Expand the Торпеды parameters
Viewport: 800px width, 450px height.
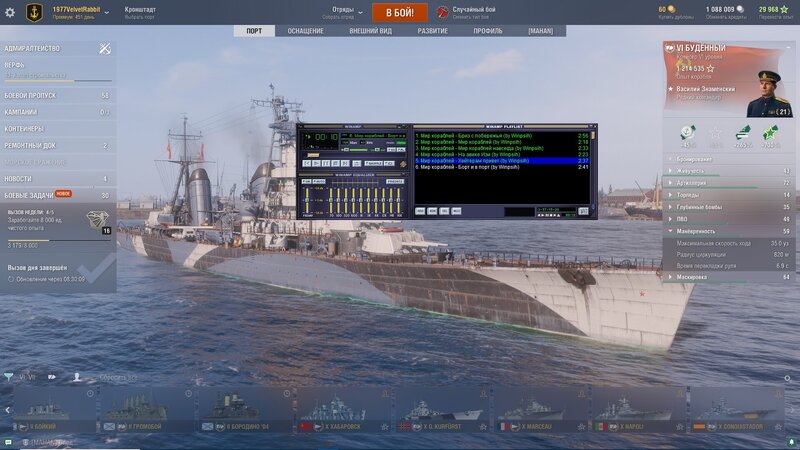pos(729,195)
